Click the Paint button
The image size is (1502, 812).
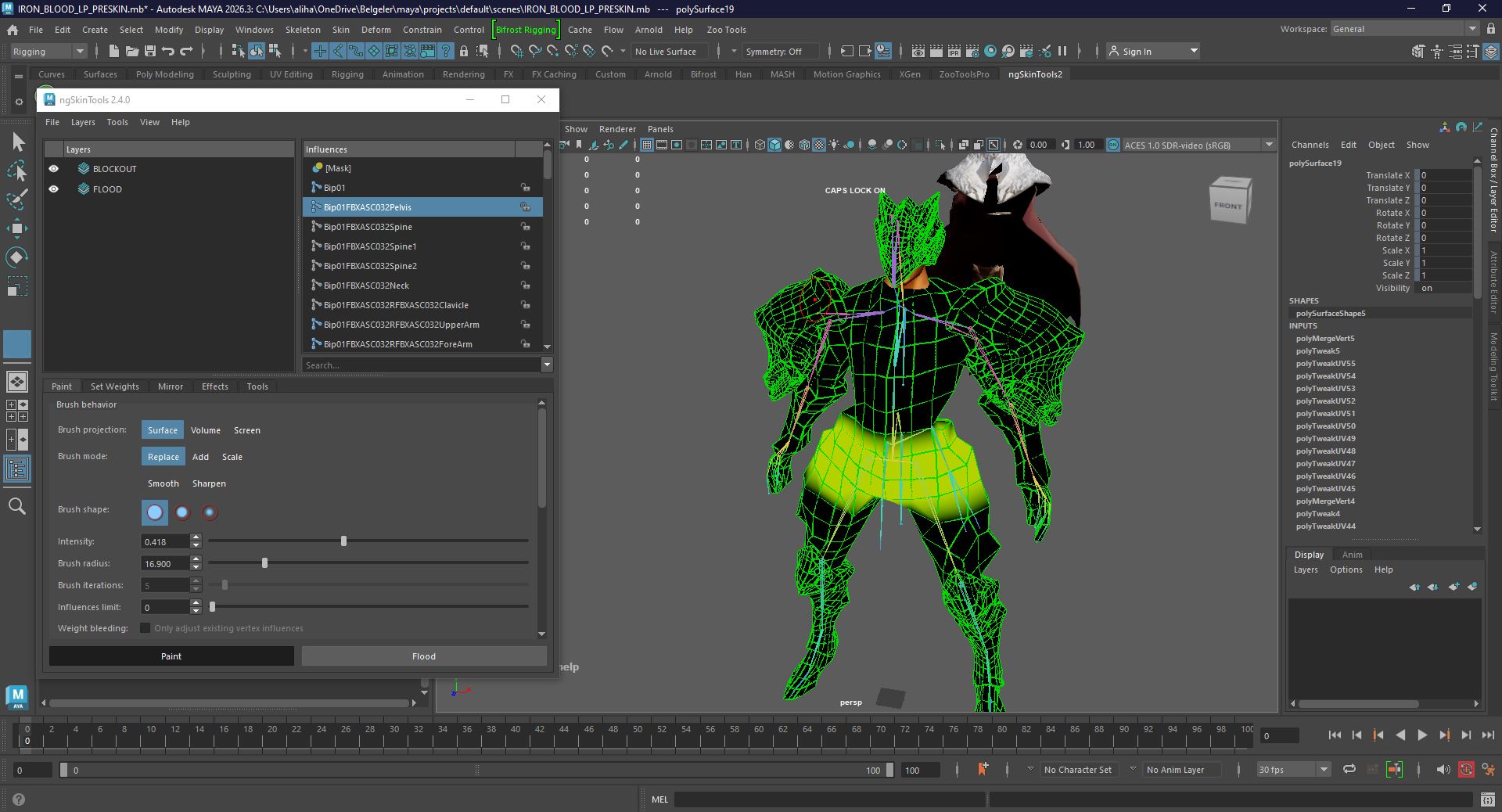click(171, 656)
